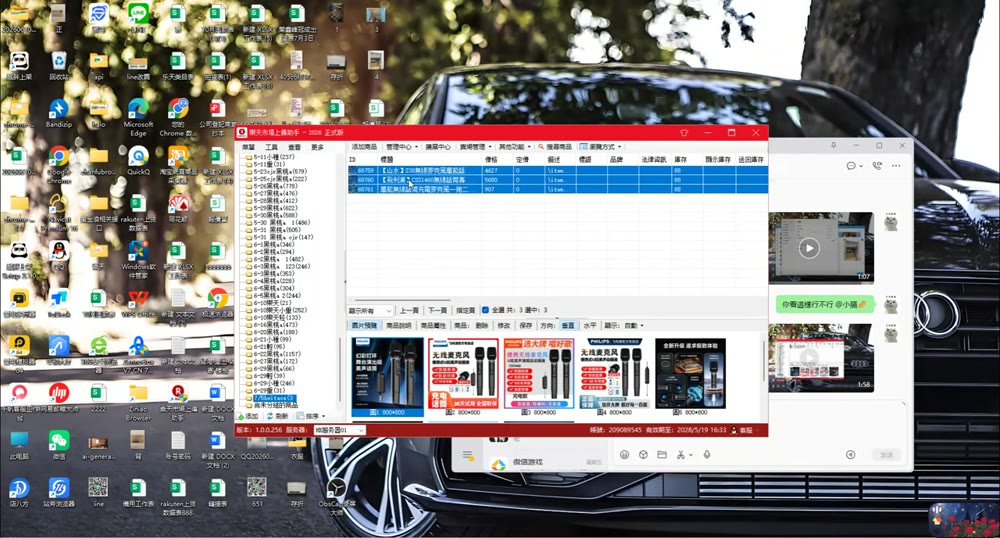Image resolution: width=1000 pixels, height=538 pixels.
Task: Open the 排序 sort dropdown below tree
Action: pos(311,416)
